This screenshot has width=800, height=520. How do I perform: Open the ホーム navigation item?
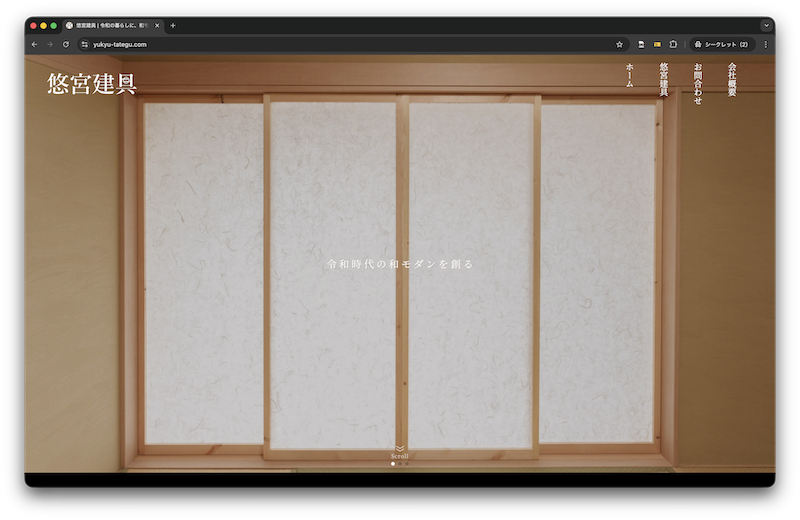[x=629, y=76]
